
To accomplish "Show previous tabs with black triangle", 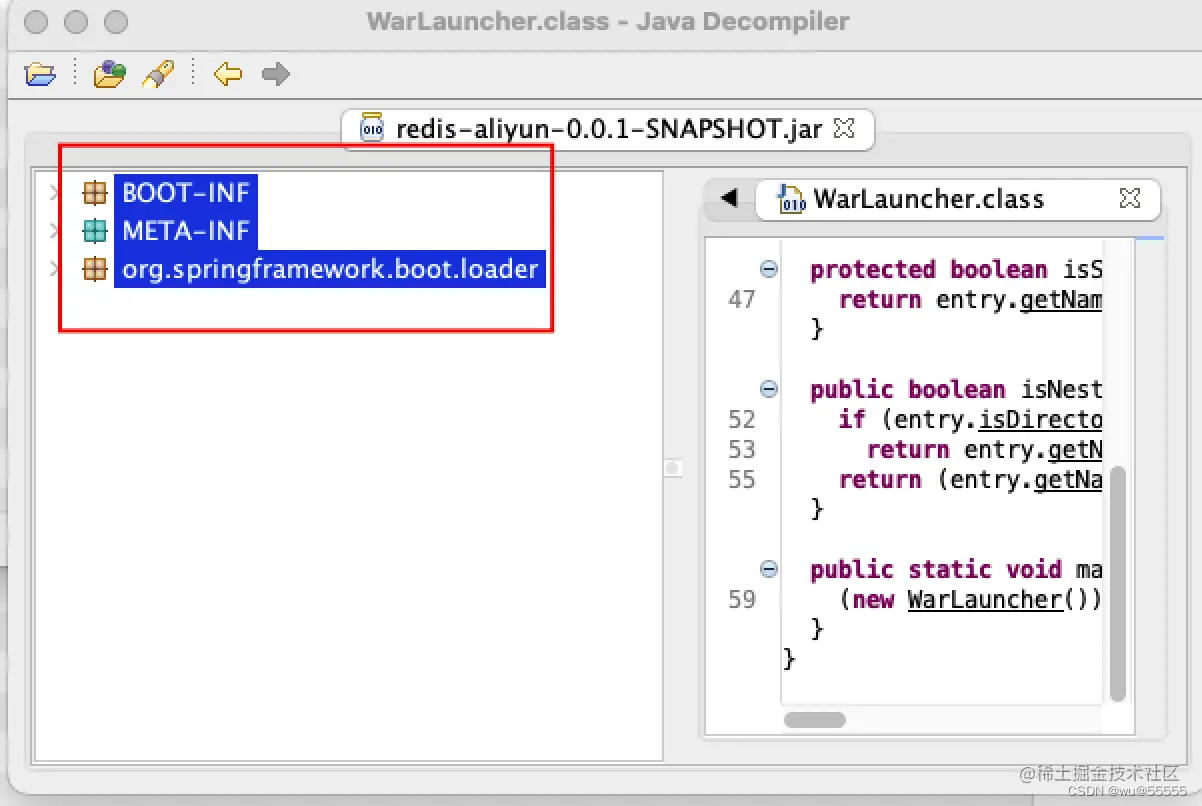I will coord(729,197).
